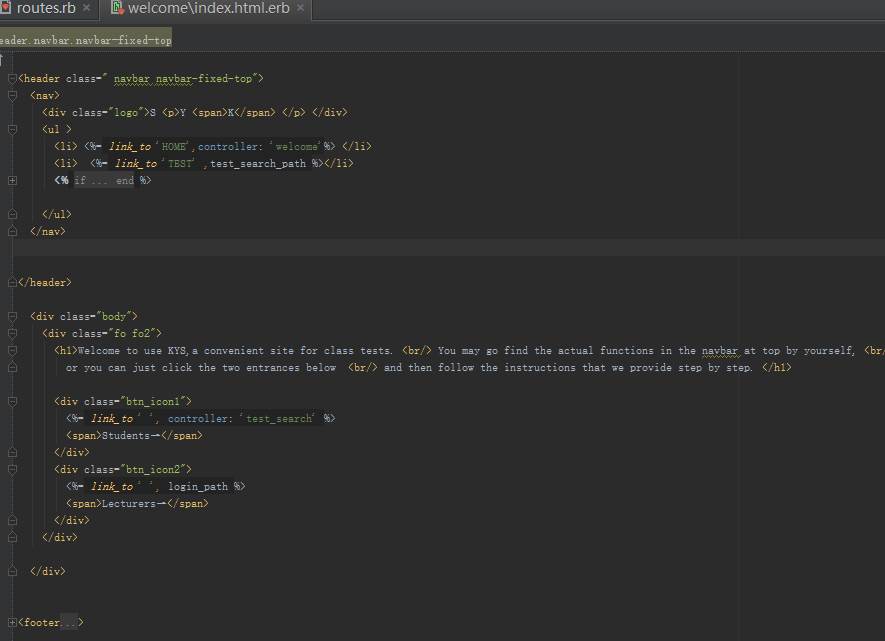Click the login_path reference in code
The image size is (885, 641).
(198, 486)
